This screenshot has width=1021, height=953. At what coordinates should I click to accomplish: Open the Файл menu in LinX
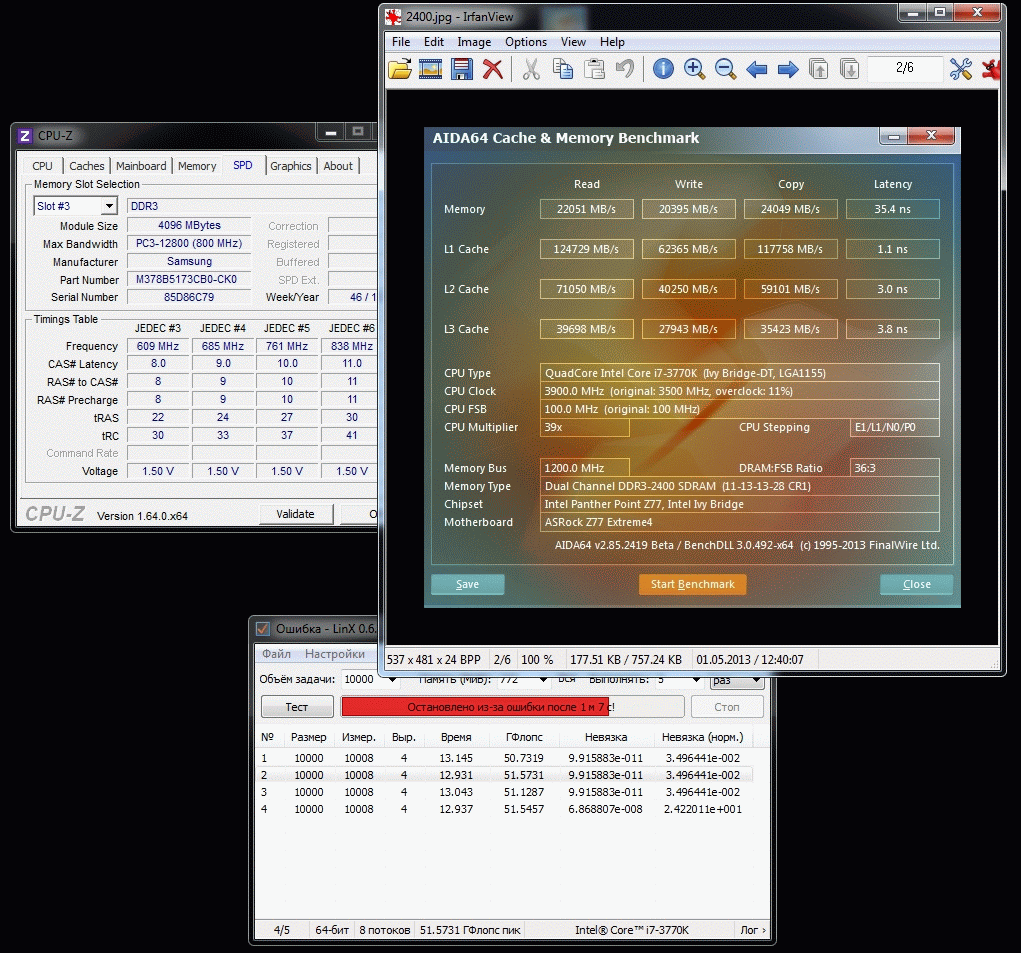pyautogui.click(x=276, y=654)
